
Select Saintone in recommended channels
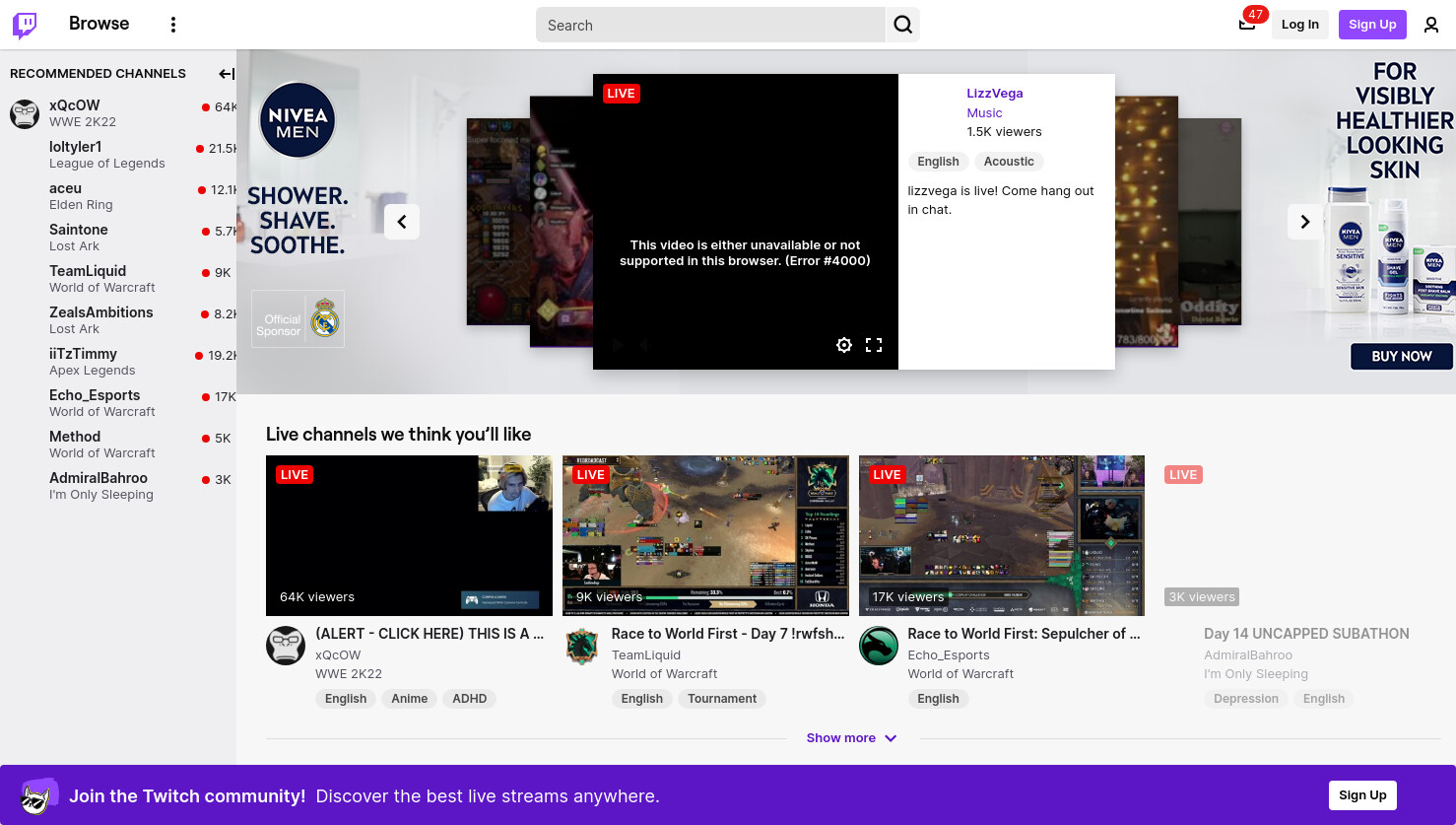click(118, 238)
